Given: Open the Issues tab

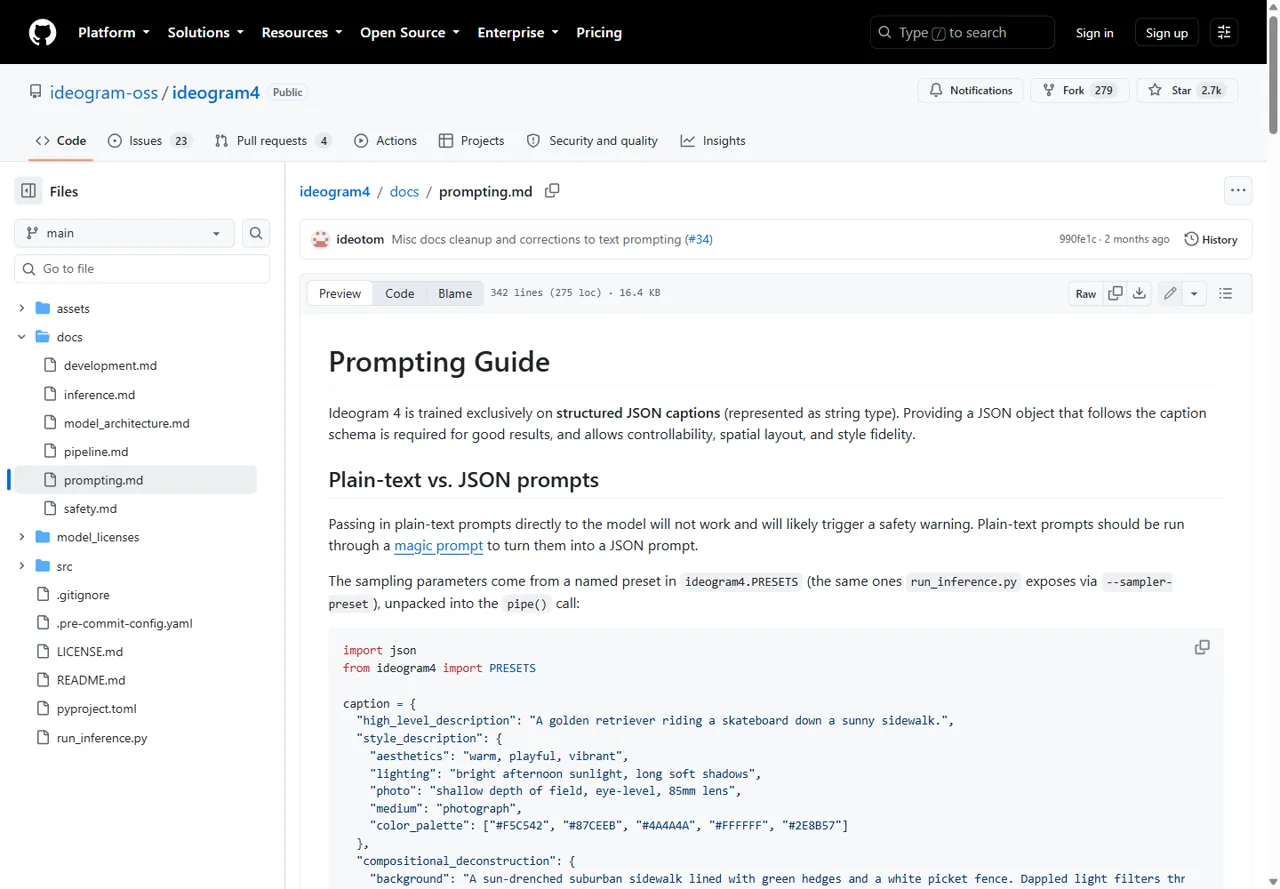Looking at the screenshot, I should coord(148,141).
